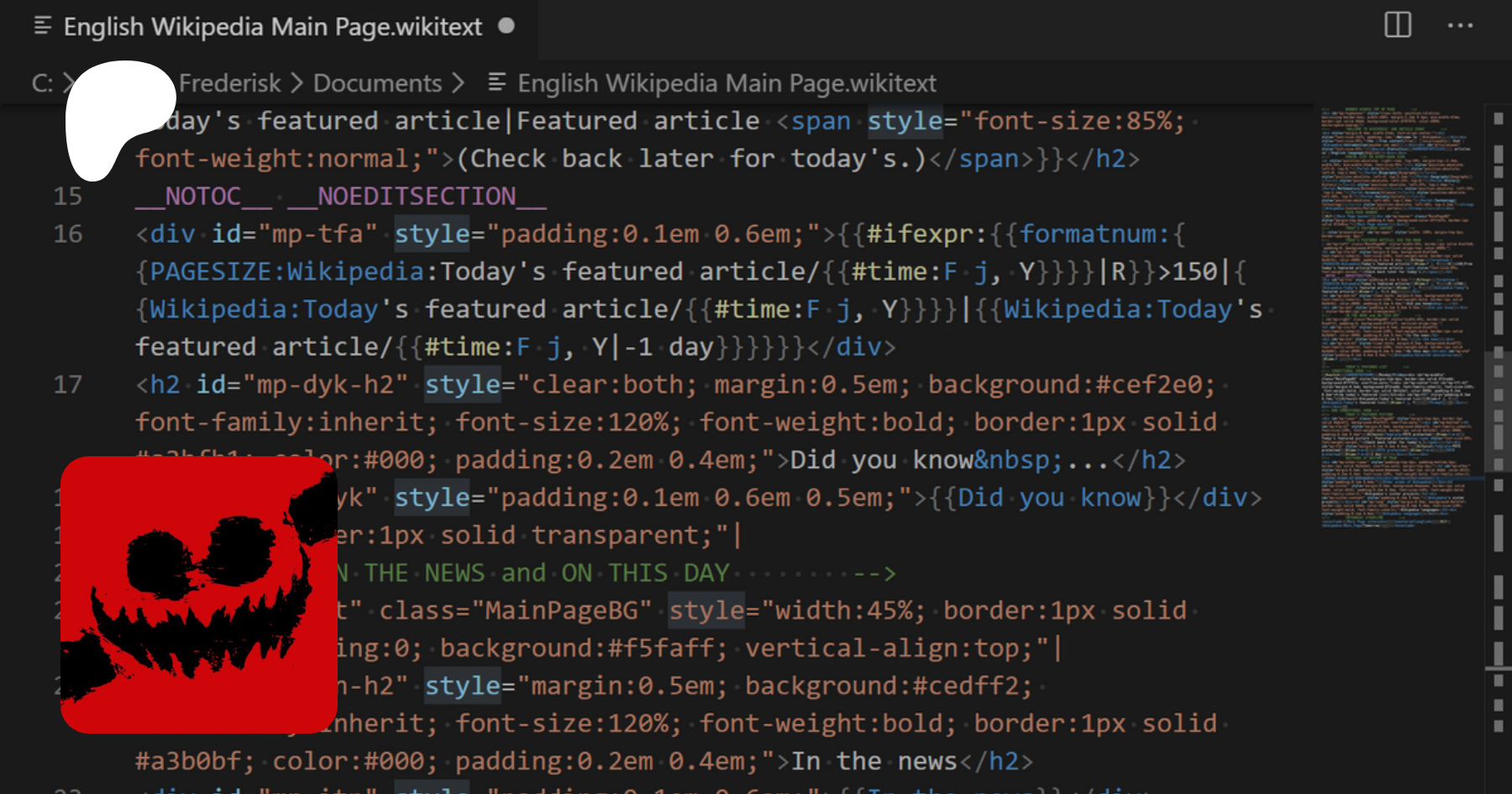Click the wikitext file name in breadcrumbs
The height and width of the screenshot is (794, 1512).
726,83
